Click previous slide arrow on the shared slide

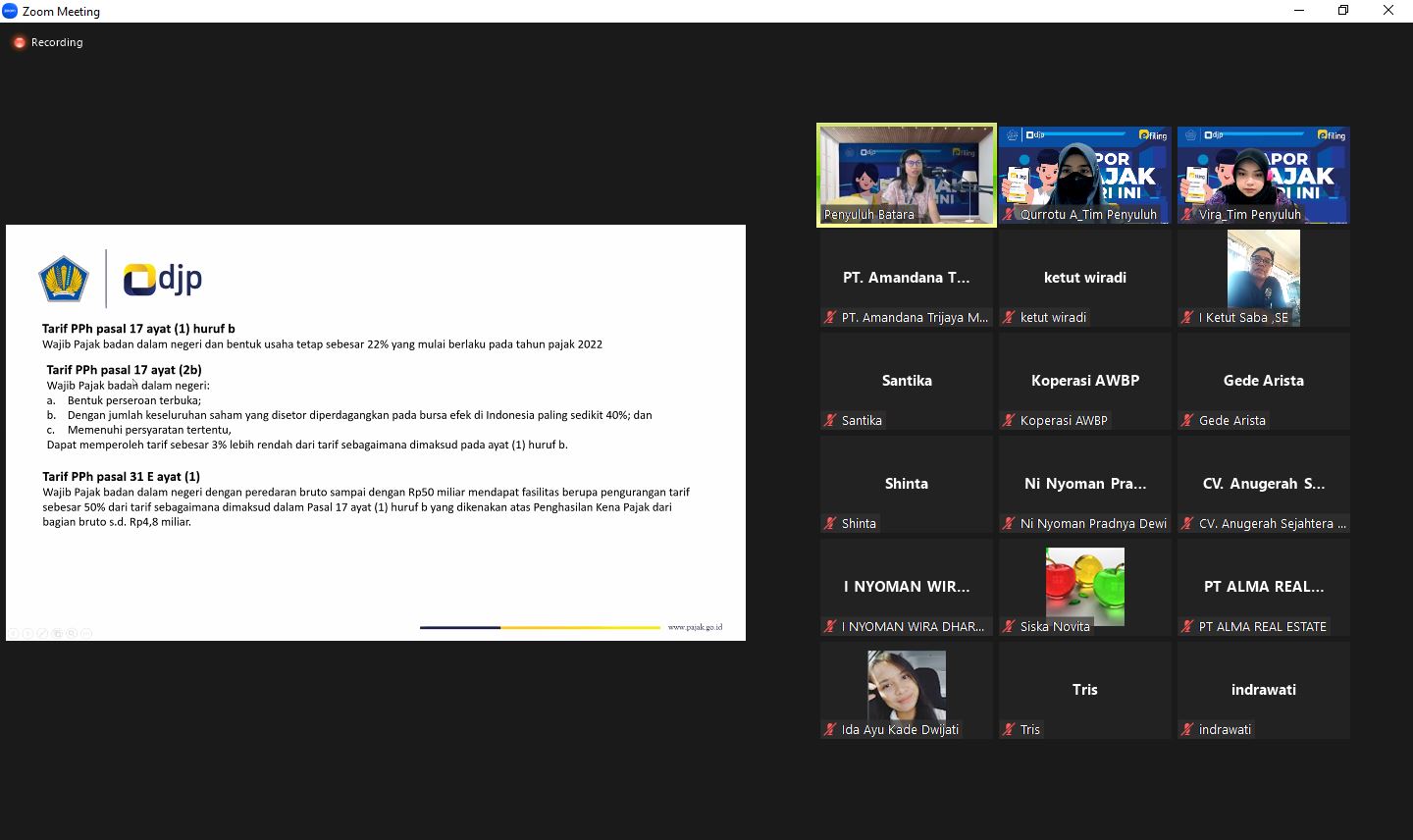(x=14, y=633)
